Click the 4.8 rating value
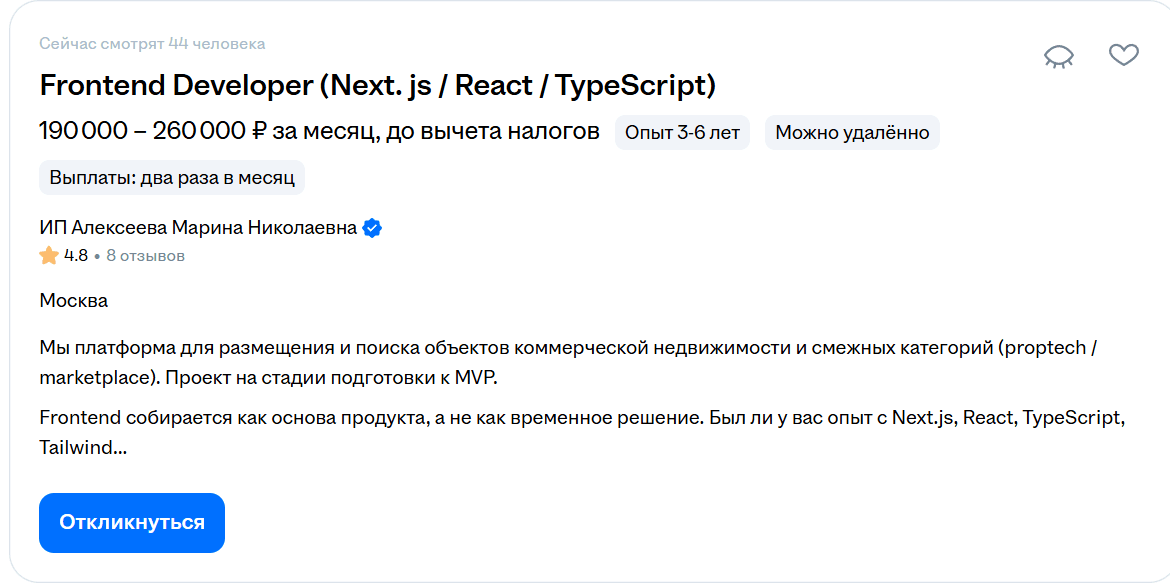The image size is (1170, 583). [74, 256]
